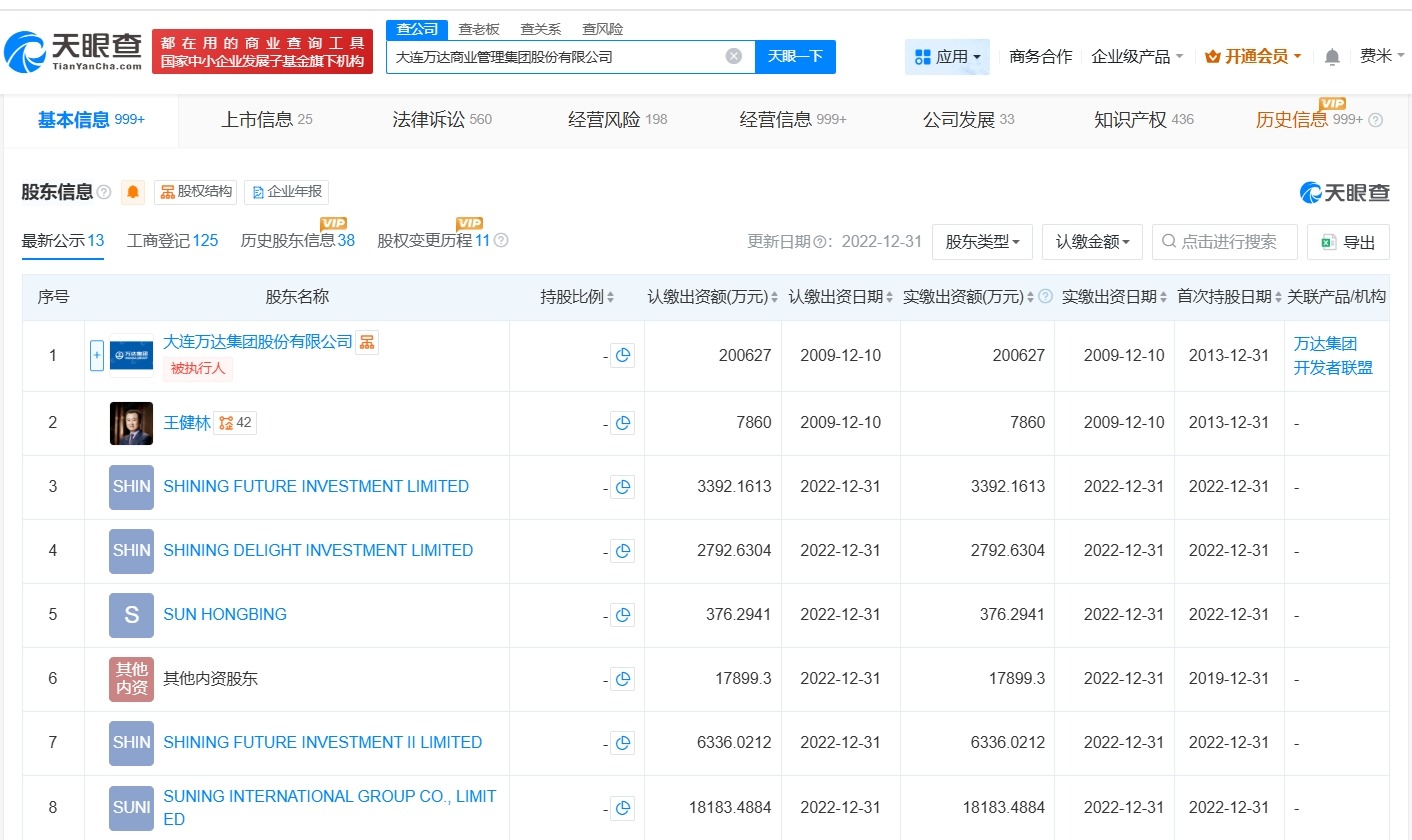This screenshot has width=1412, height=840.
Task: Click the history clock icon in 持股比例 row one
Action: coord(622,356)
